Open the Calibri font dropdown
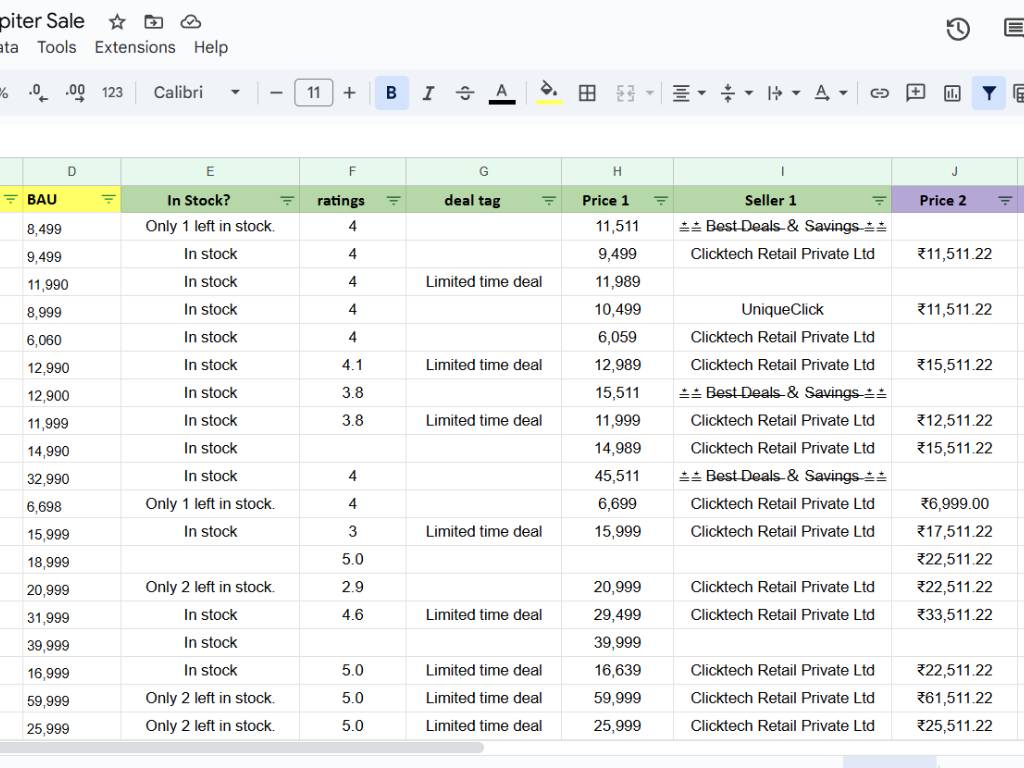This screenshot has width=1024, height=768. pyautogui.click(x=197, y=93)
